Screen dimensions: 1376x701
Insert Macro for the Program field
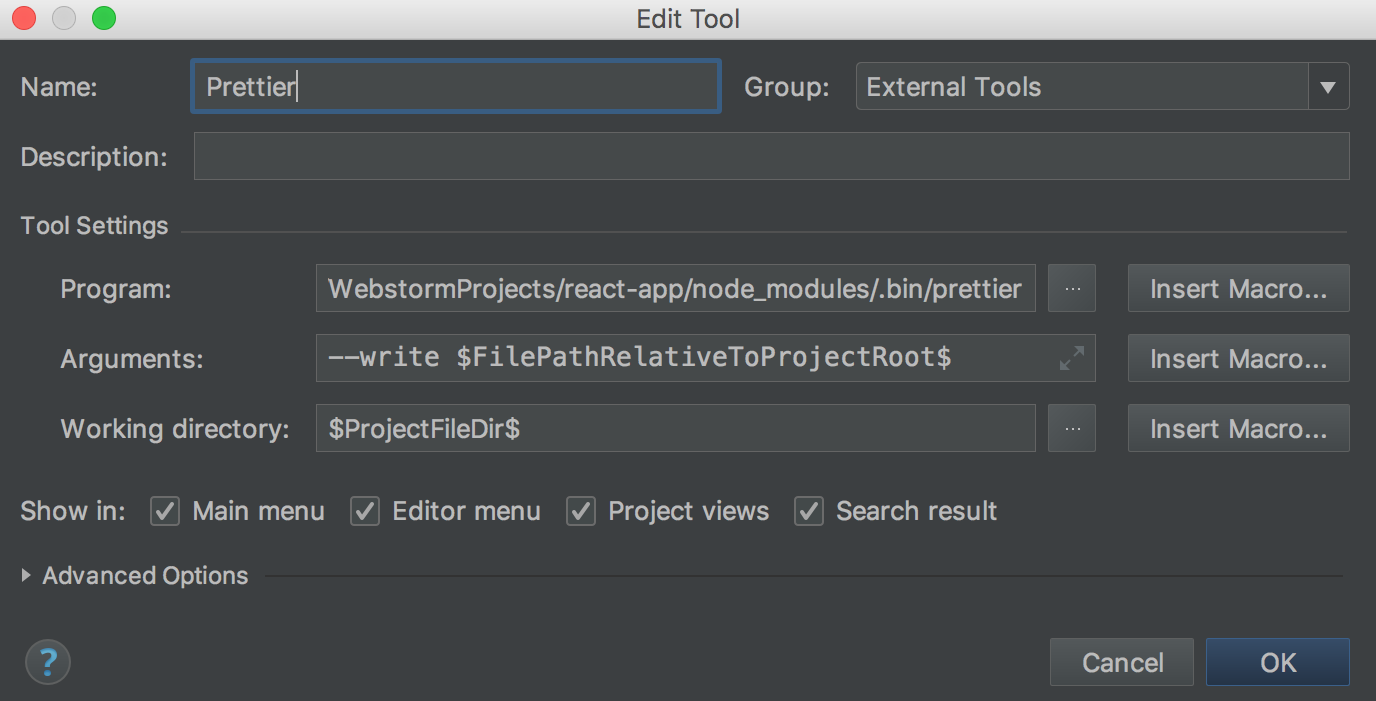tap(1238, 289)
